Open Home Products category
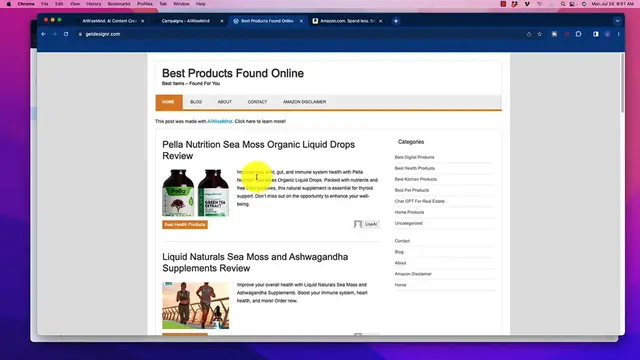The height and width of the screenshot is (360, 640). (x=409, y=212)
